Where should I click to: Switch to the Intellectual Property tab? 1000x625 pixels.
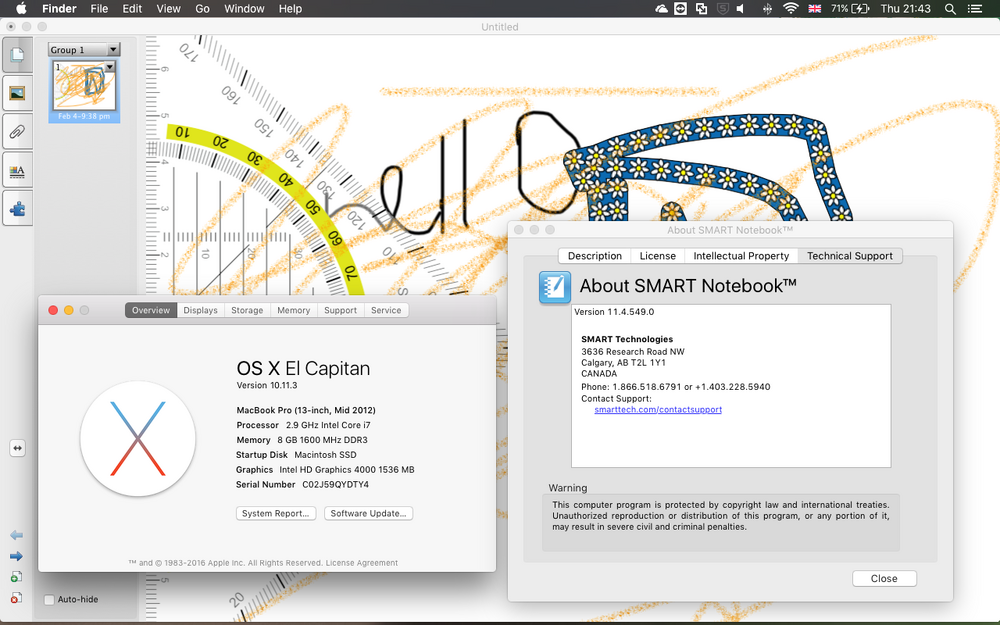[741, 256]
